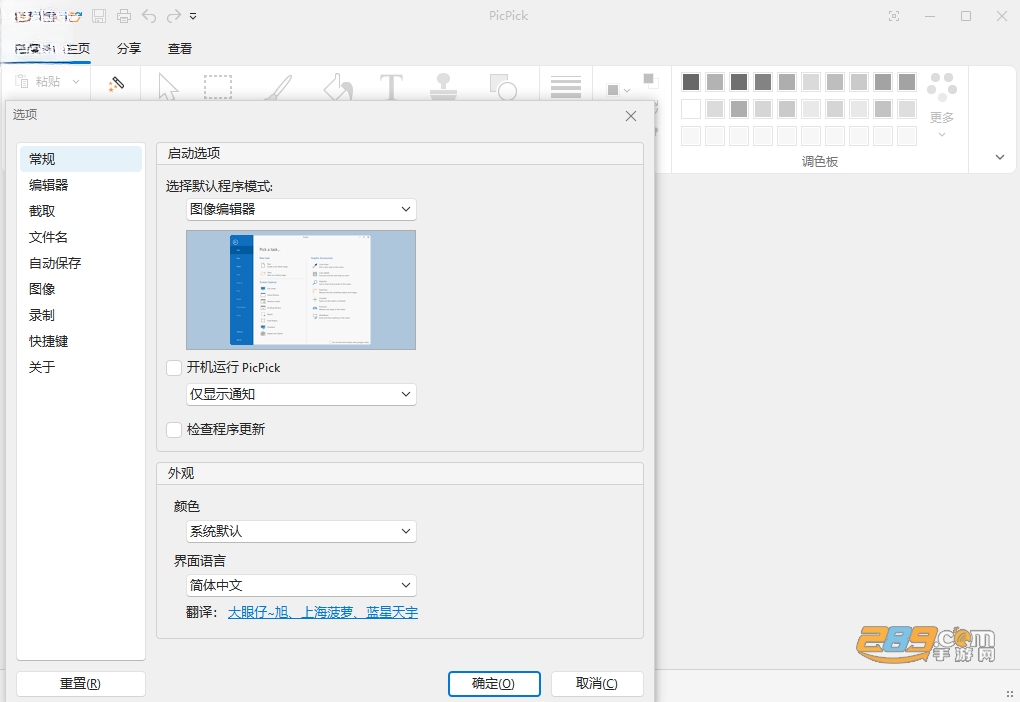Open the line thickness icon

click(x=566, y=87)
